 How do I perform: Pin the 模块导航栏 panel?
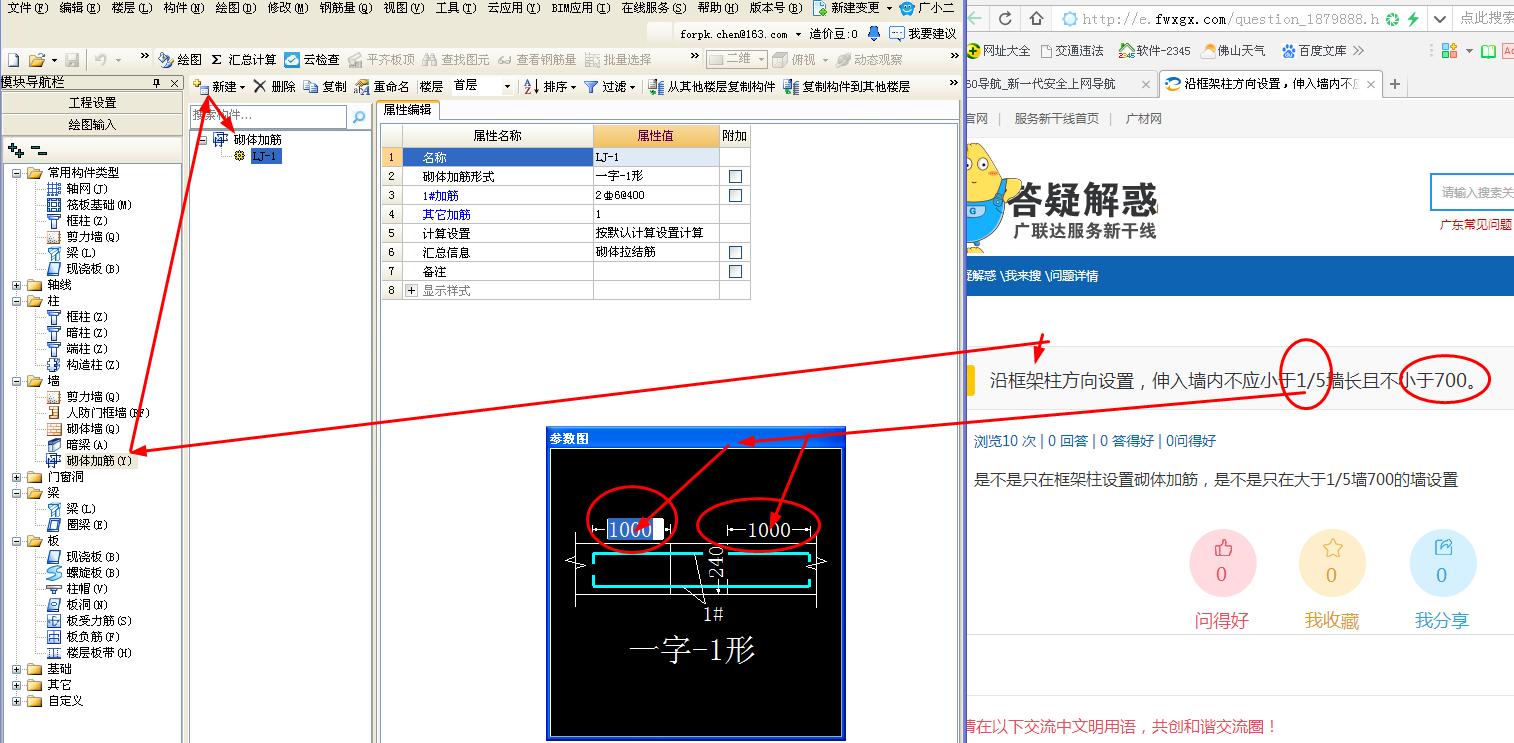[x=157, y=83]
